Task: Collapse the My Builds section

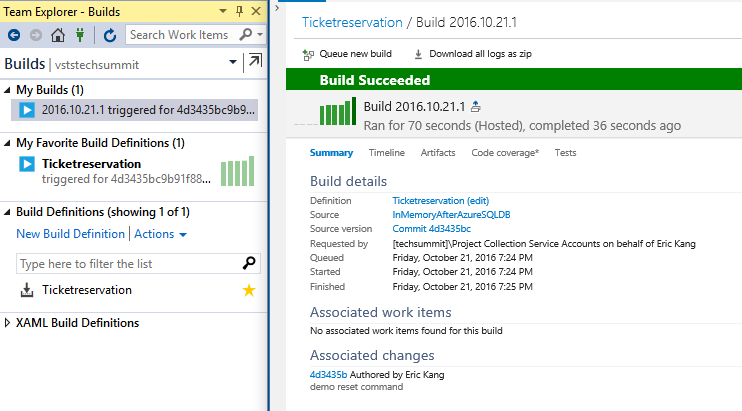Action: coord(8,90)
